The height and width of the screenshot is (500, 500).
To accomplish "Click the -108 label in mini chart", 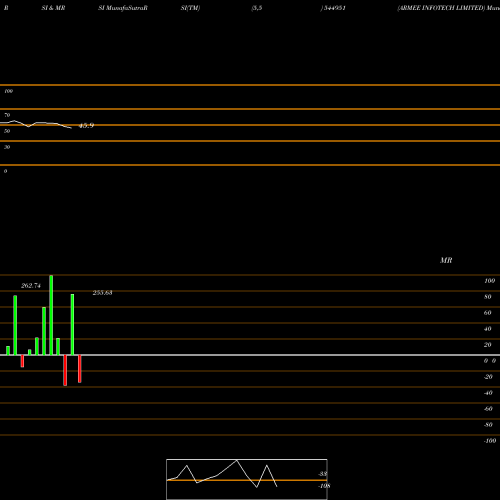I will coord(324,486).
